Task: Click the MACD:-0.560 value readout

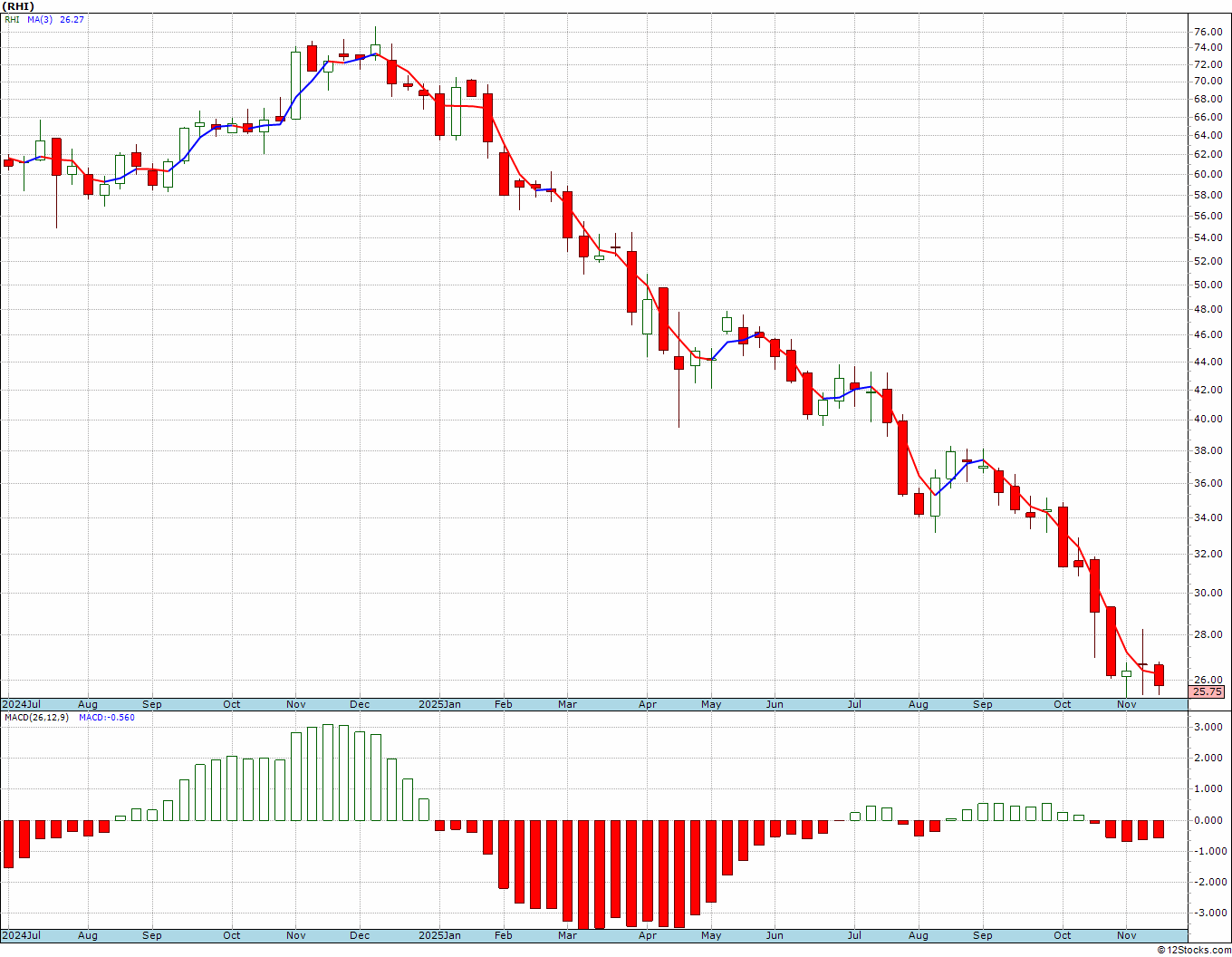Action: (x=106, y=718)
